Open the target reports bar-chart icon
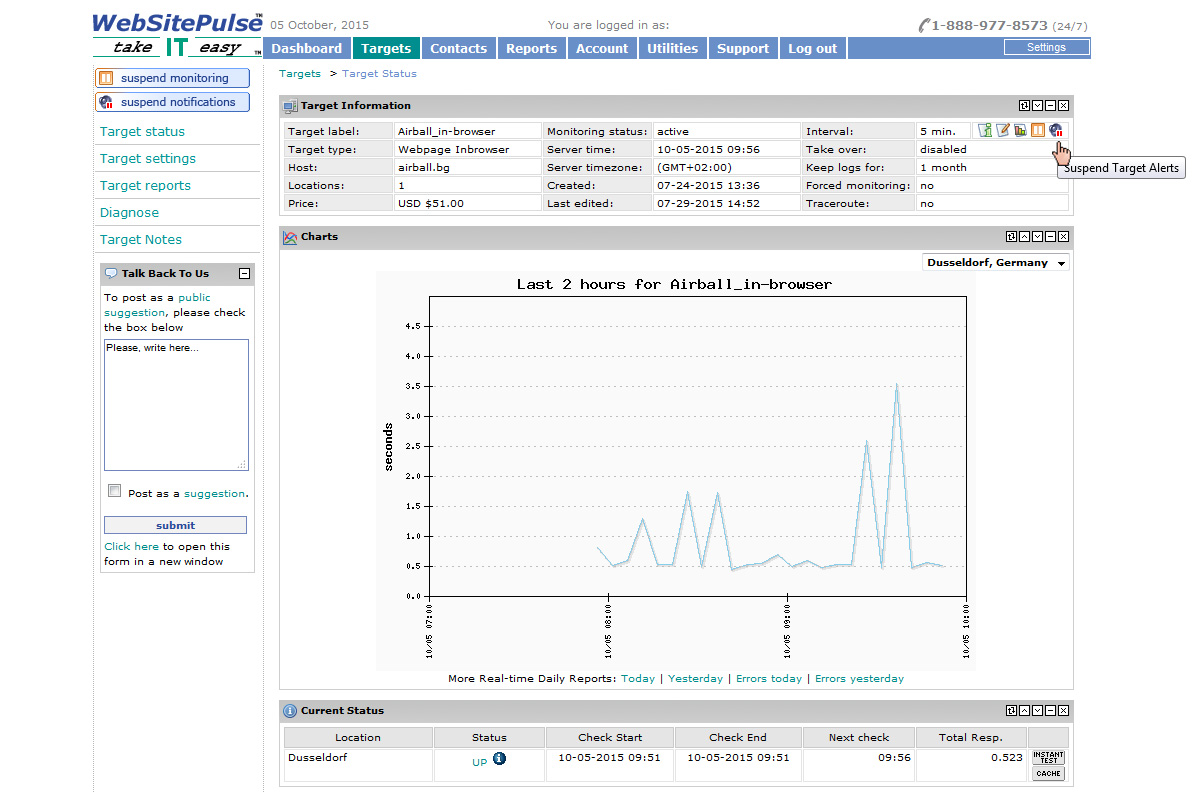 click(1020, 130)
